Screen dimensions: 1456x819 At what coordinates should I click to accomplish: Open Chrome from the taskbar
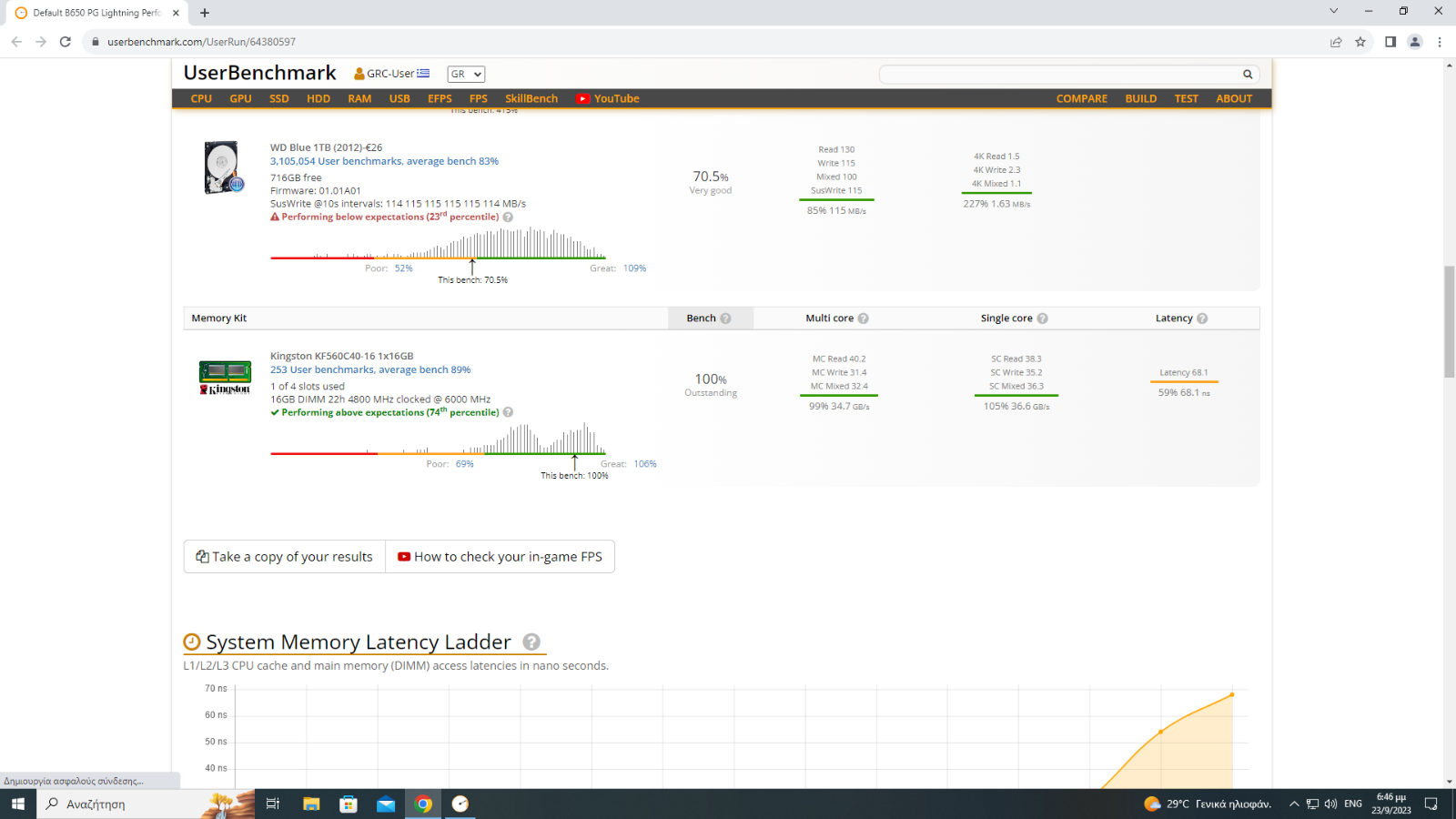click(x=423, y=804)
